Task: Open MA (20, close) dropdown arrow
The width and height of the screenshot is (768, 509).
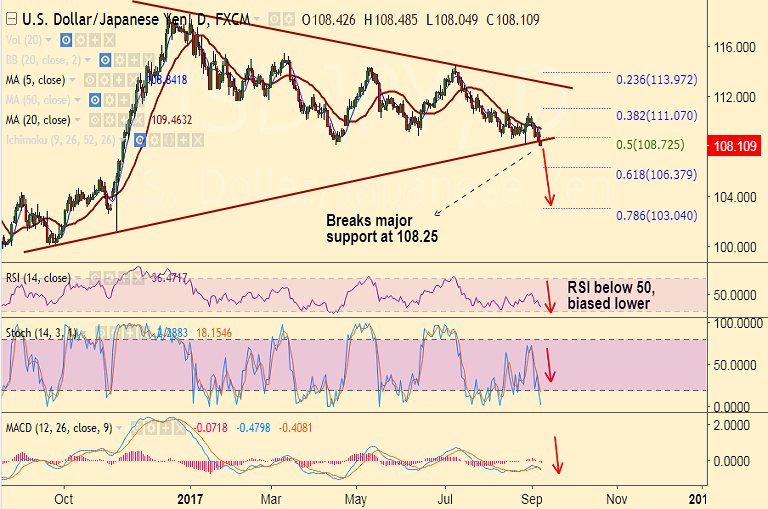Action: point(77,120)
